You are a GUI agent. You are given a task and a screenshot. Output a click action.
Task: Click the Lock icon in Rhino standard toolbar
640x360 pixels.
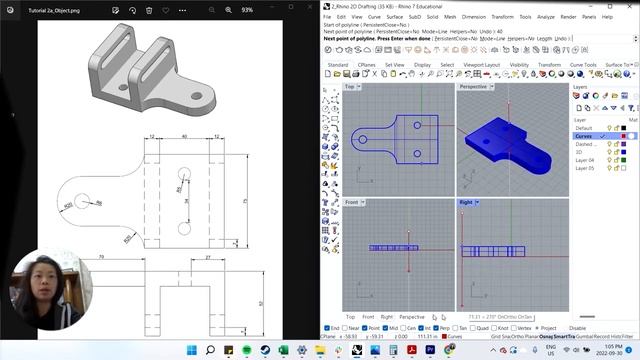click(533, 74)
